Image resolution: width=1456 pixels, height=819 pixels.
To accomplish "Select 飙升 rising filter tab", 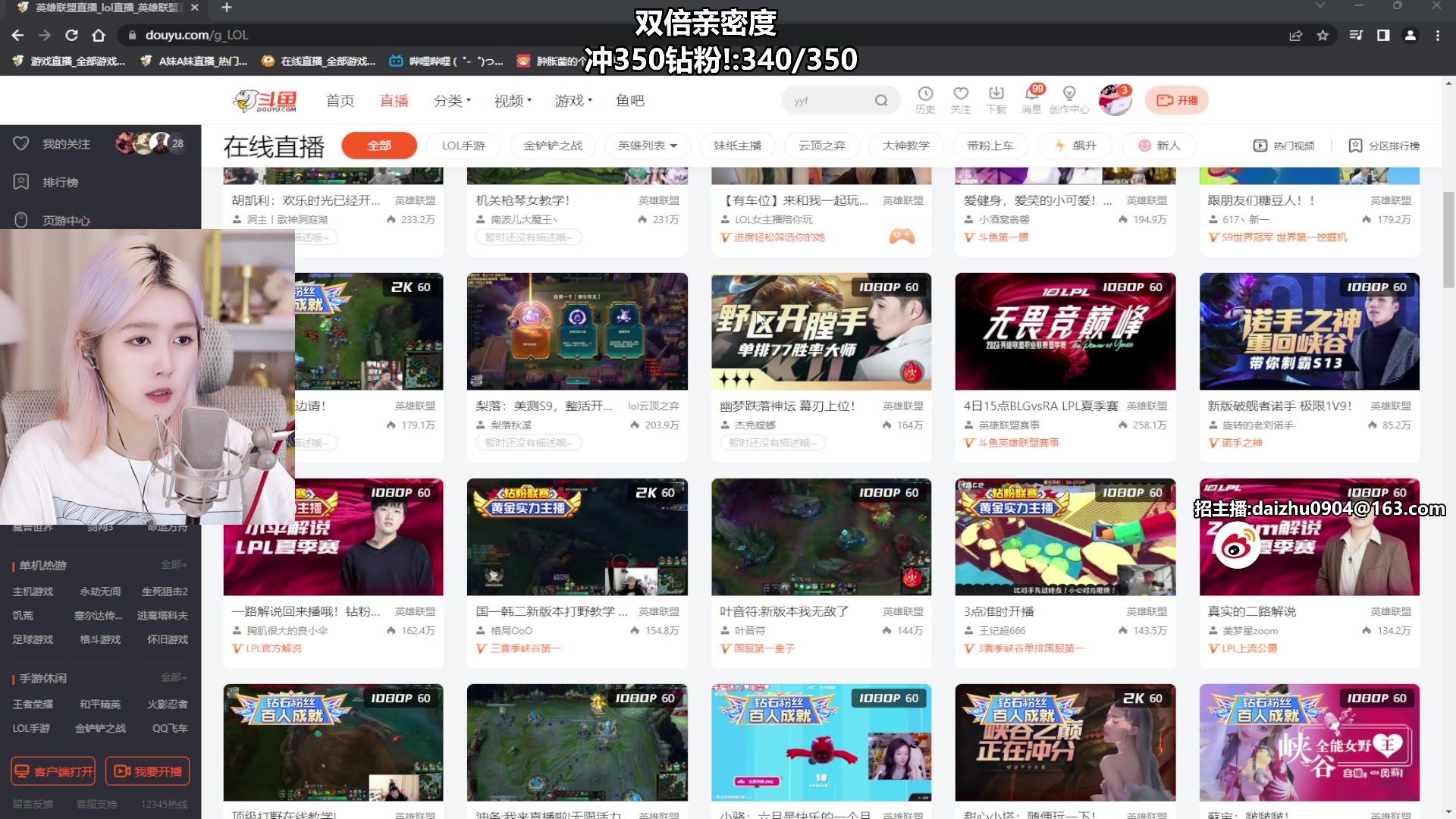I will coord(1075,146).
